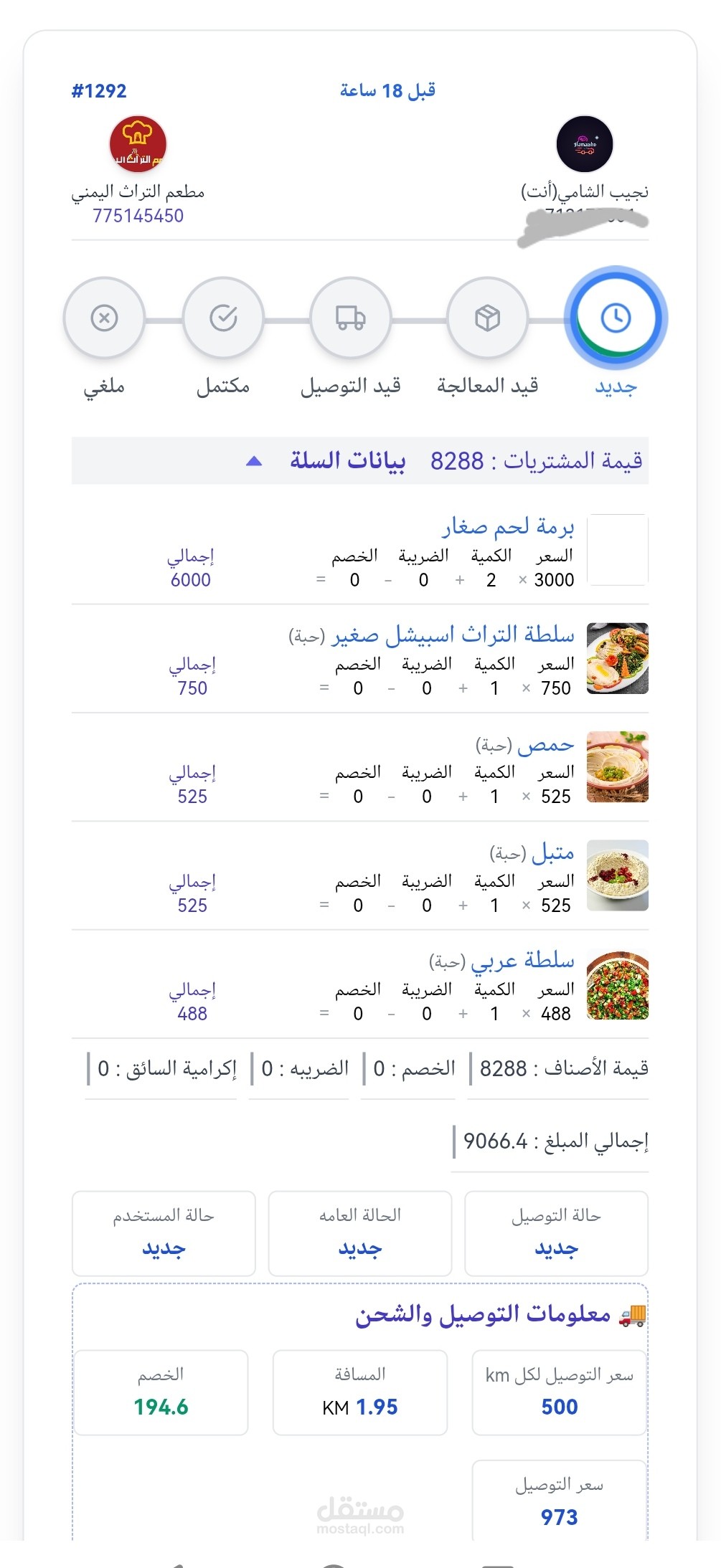View the special heritage salad thumbnail
The height and width of the screenshot is (1568, 721).
click(x=617, y=658)
